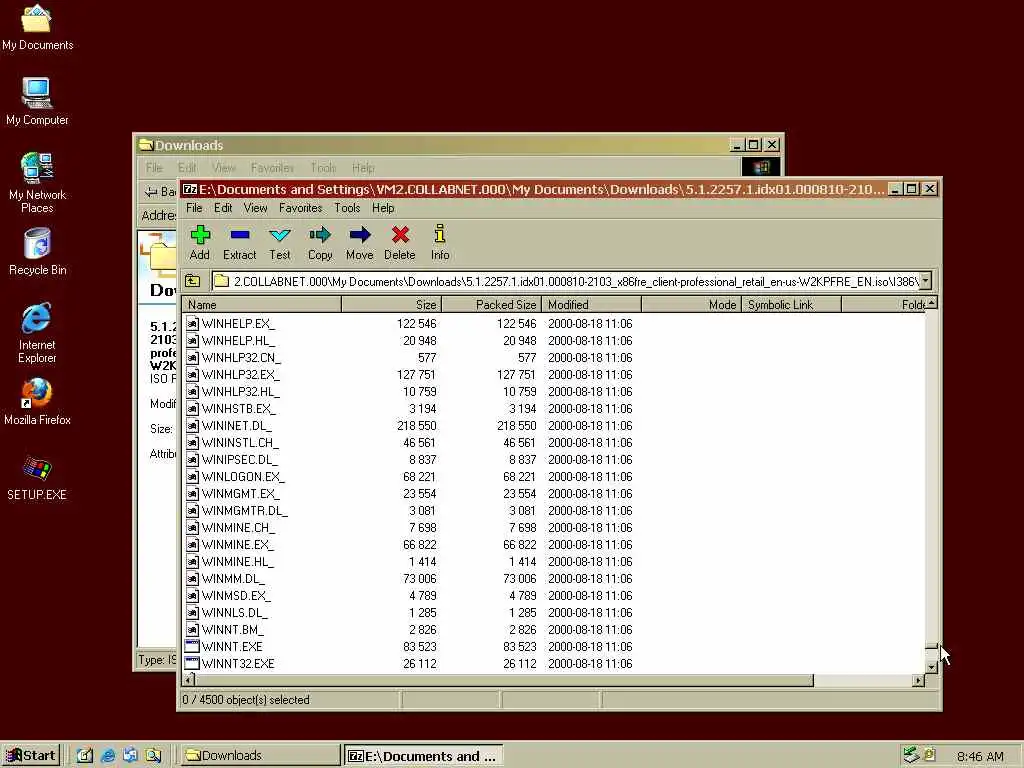Click the Move toolbar icon

pos(360,234)
